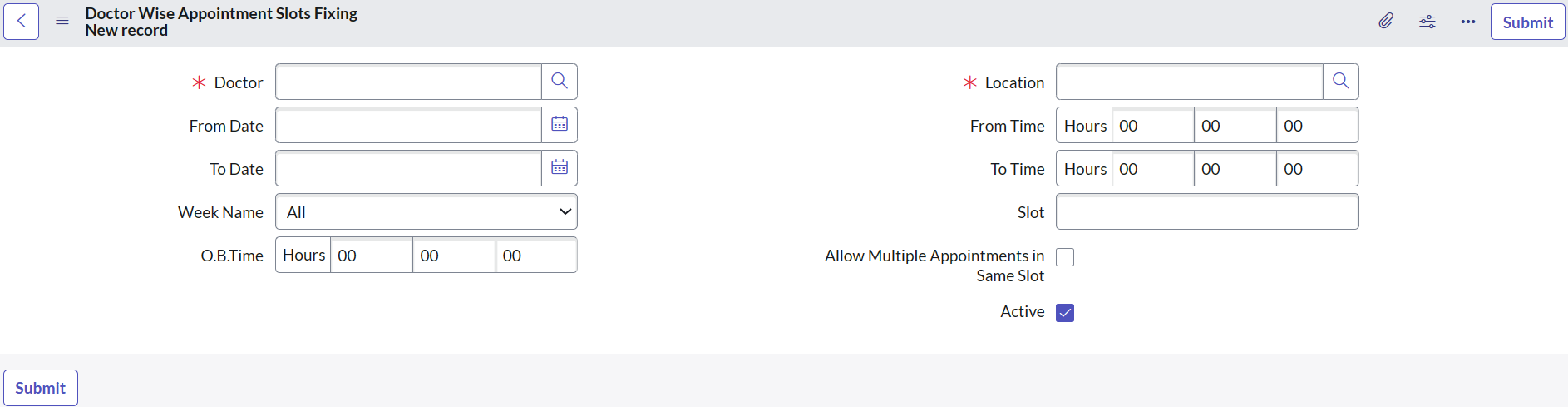Screen dimensions: 1568x407
Task: Click the Doctor lookup search icon
Action: point(560,82)
